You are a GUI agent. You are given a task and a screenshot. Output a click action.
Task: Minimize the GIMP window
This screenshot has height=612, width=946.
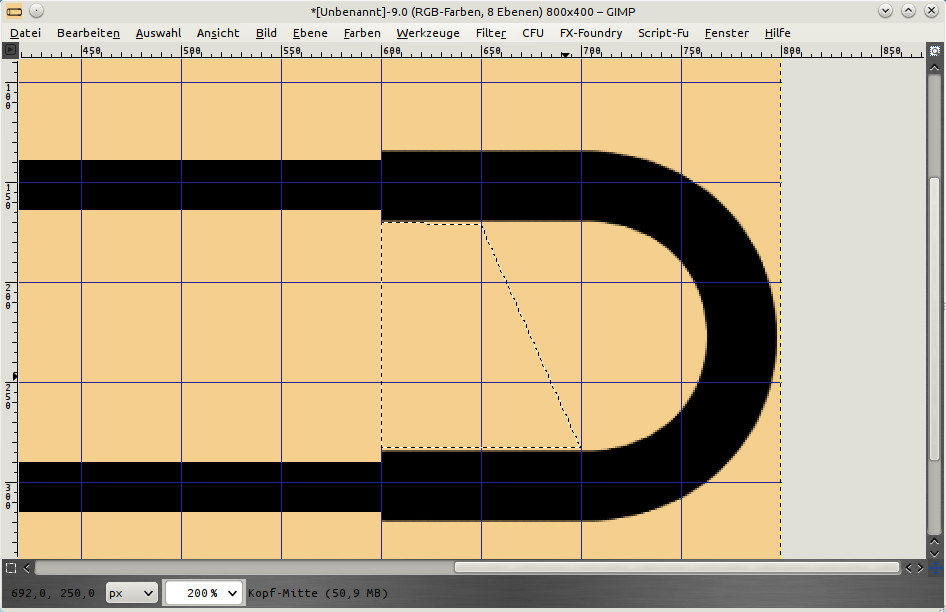pos(886,11)
